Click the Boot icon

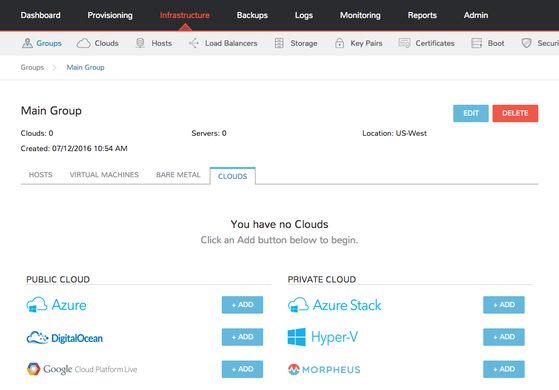(x=477, y=43)
